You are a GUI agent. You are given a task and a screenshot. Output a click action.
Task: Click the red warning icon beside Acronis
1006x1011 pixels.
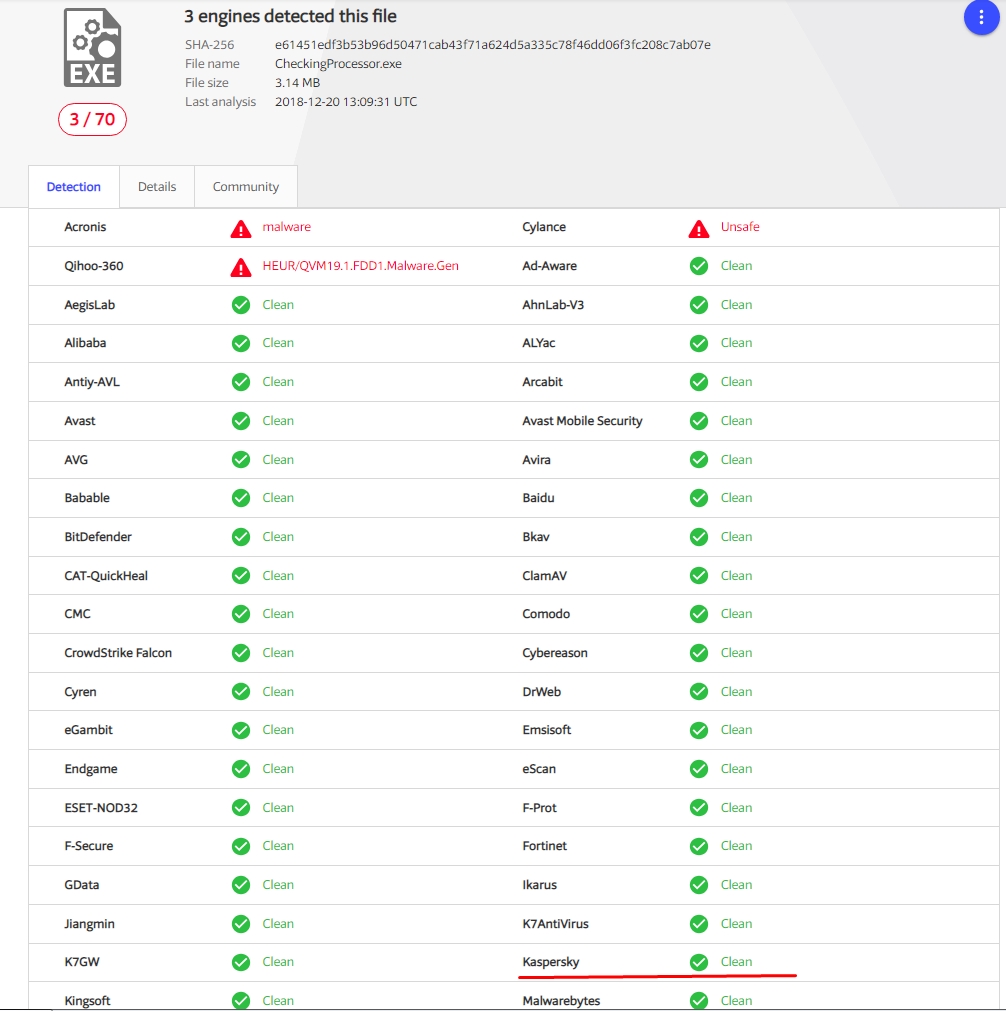pyautogui.click(x=241, y=228)
